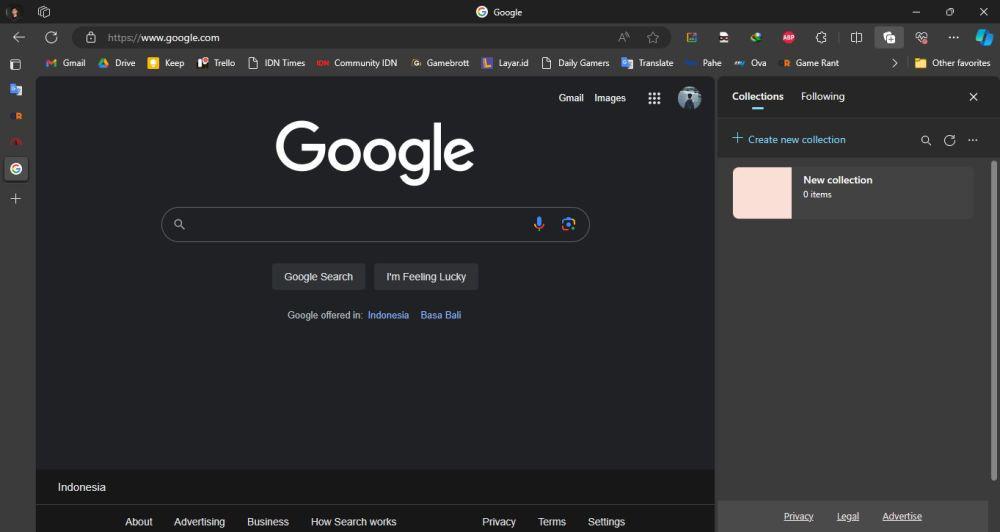The image size is (1000, 532).
Task: Open Collections more options menu
Action: 973,140
